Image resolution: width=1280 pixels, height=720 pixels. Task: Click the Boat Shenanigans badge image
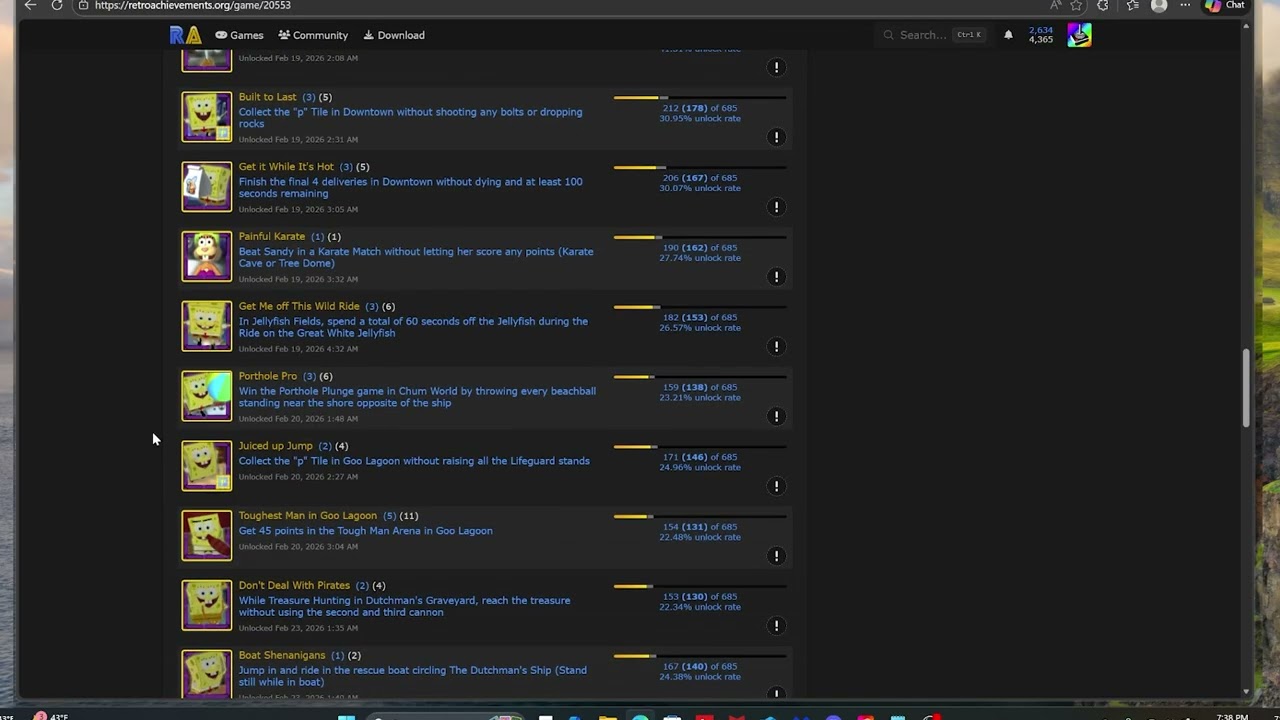coord(206,675)
